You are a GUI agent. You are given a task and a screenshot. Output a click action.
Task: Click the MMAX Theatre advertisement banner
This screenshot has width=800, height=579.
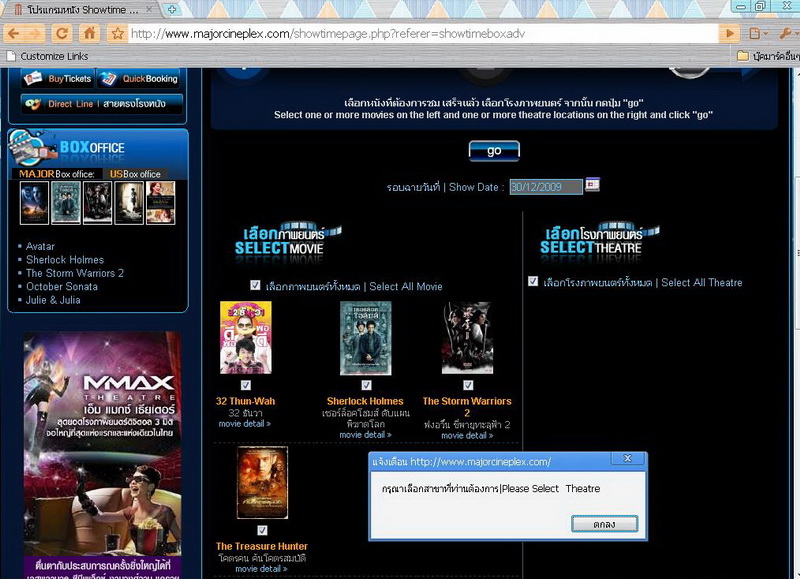102,455
